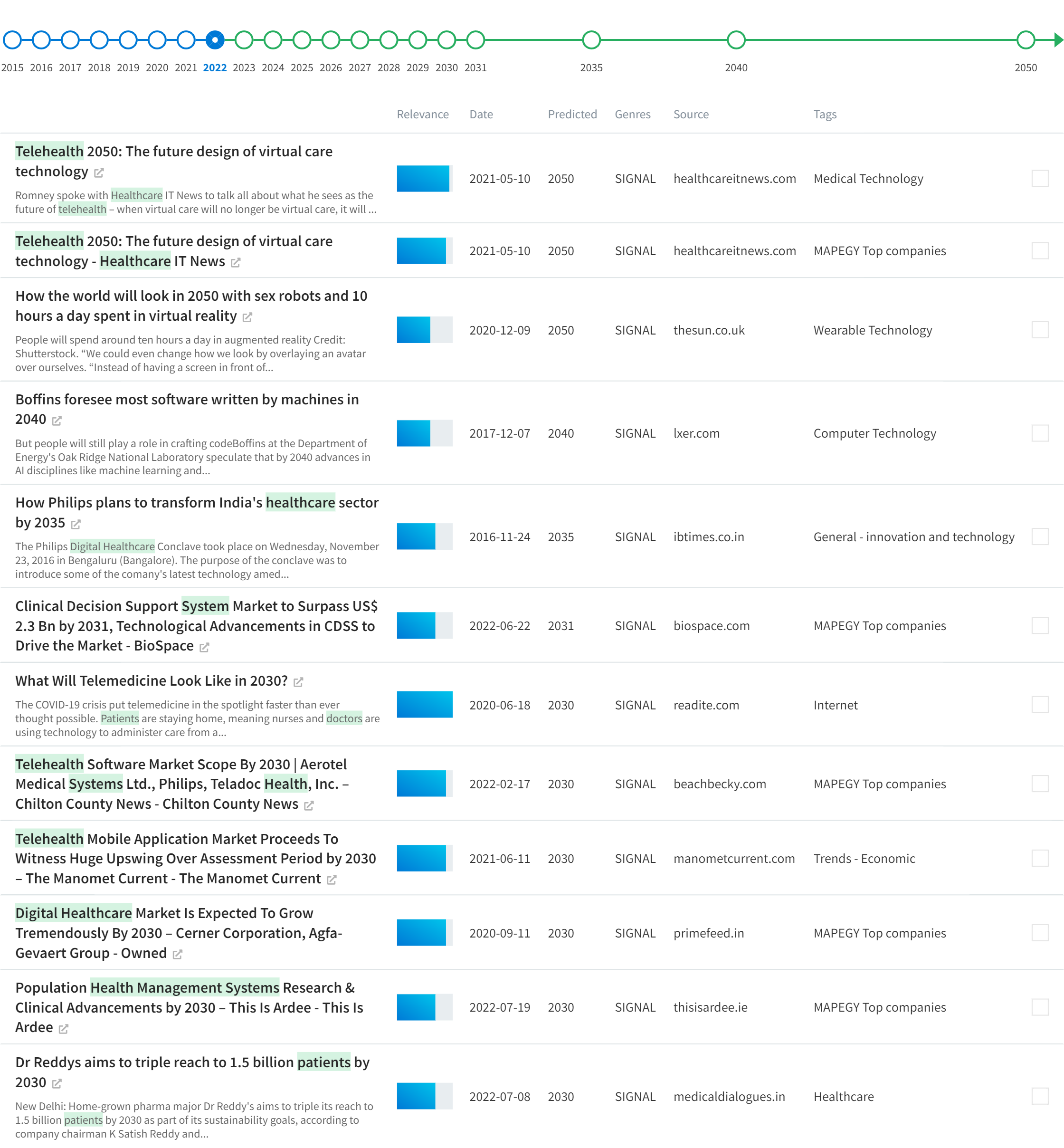The height and width of the screenshot is (1148, 1064).
Task: Open 'Boffins foresee most software written by machines' article
Action: pos(187,399)
